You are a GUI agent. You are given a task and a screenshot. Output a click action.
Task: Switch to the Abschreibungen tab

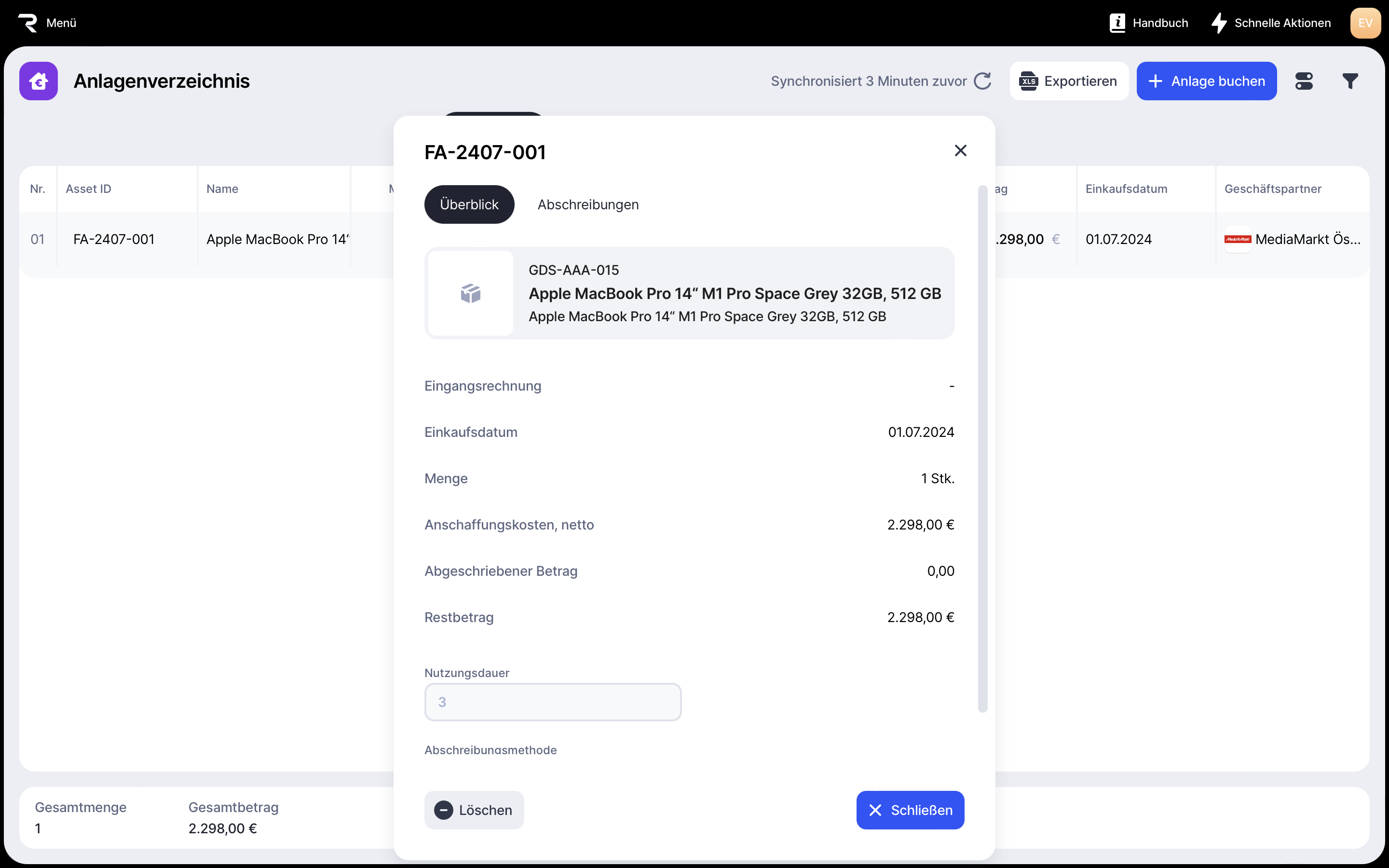pyautogui.click(x=588, y=204)
